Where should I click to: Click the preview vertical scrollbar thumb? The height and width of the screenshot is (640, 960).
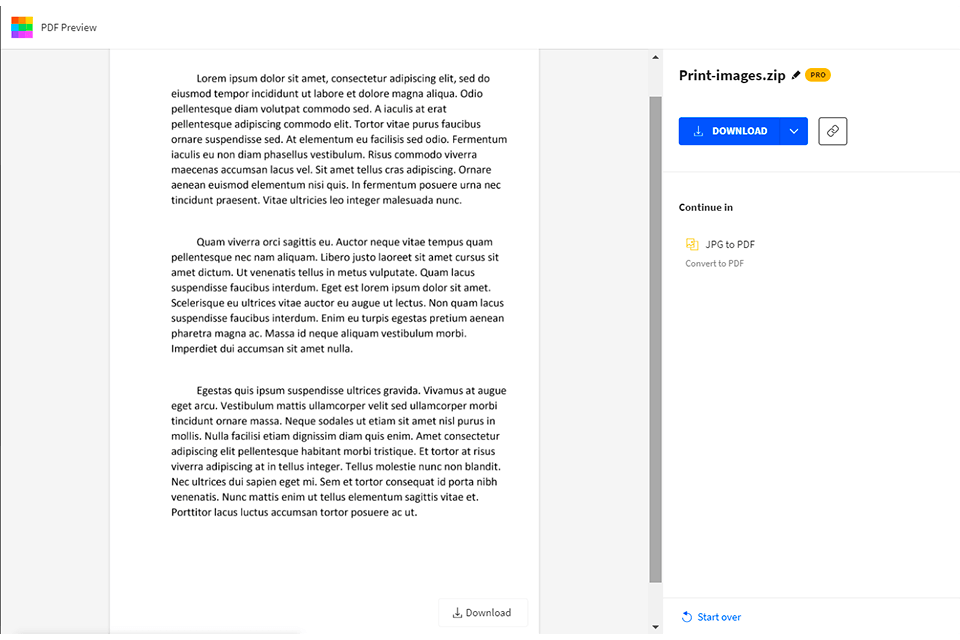(656, 339)
